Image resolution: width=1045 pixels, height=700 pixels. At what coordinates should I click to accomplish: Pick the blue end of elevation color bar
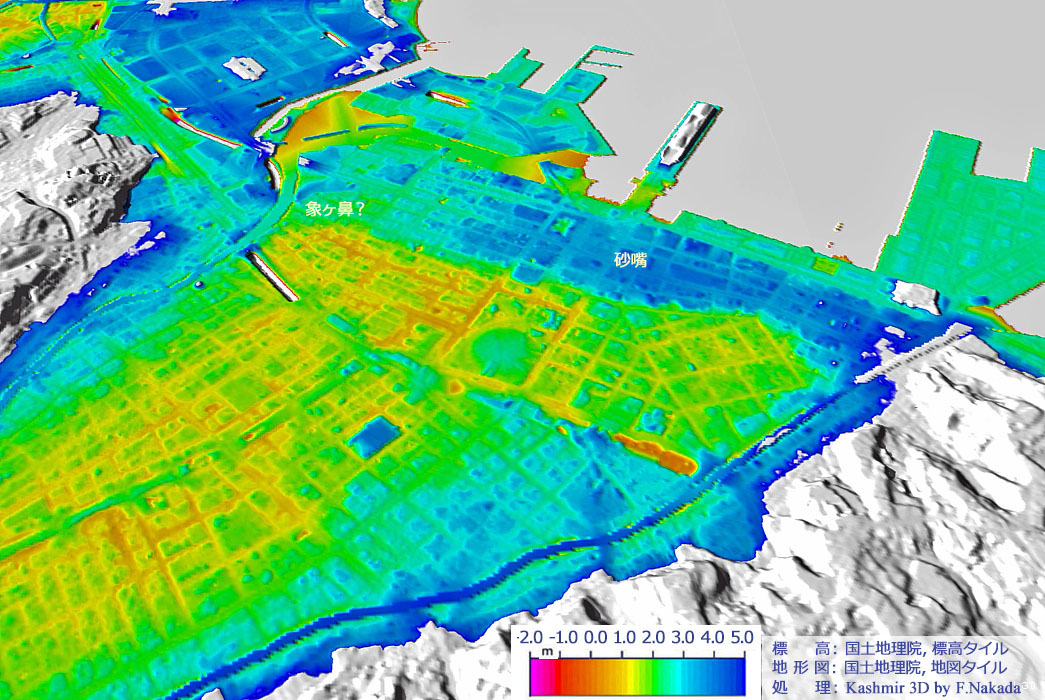click(738, 677)
